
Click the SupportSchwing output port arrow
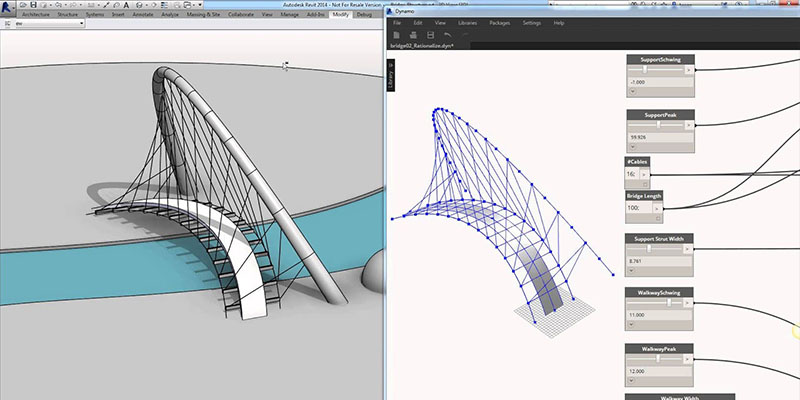click(689, 70)
